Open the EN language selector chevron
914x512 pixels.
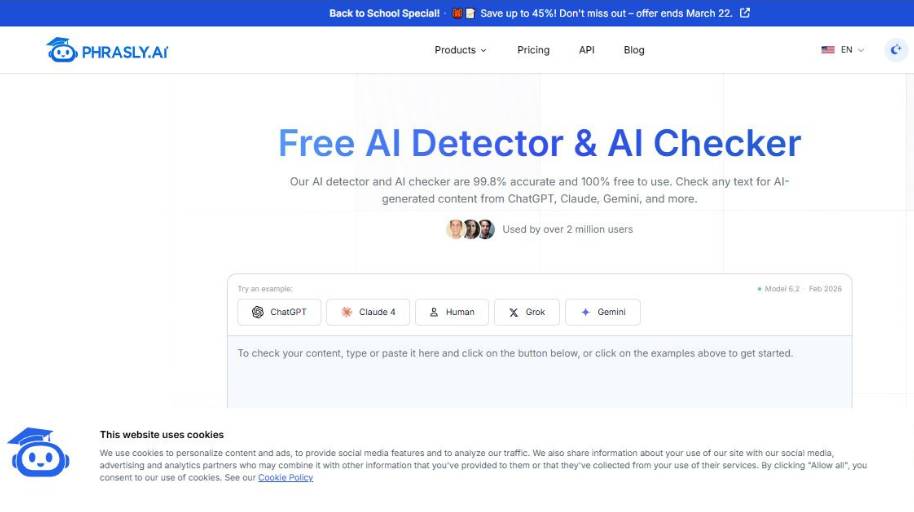pos(861,50)
